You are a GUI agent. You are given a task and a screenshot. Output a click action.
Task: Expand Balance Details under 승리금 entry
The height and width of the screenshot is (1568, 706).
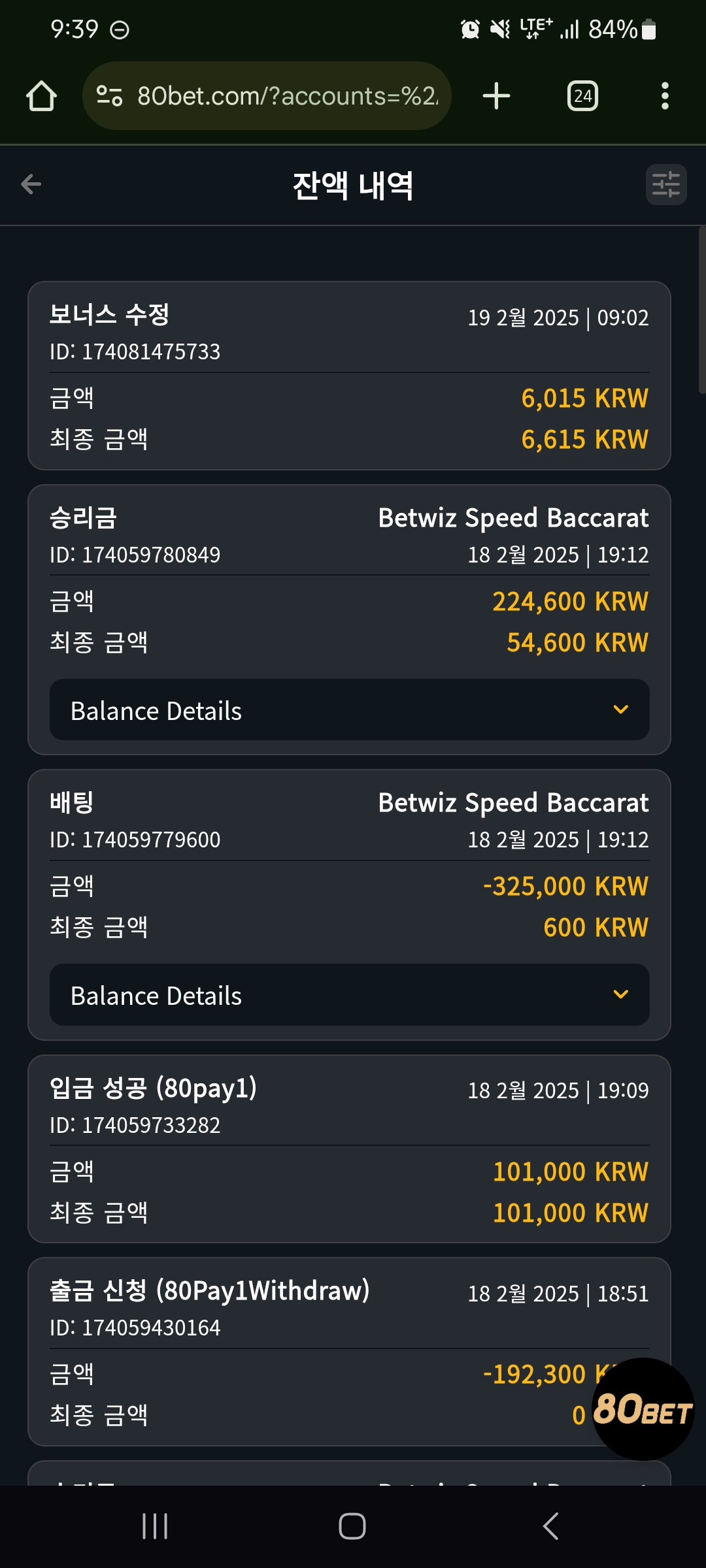coord(350,710)
